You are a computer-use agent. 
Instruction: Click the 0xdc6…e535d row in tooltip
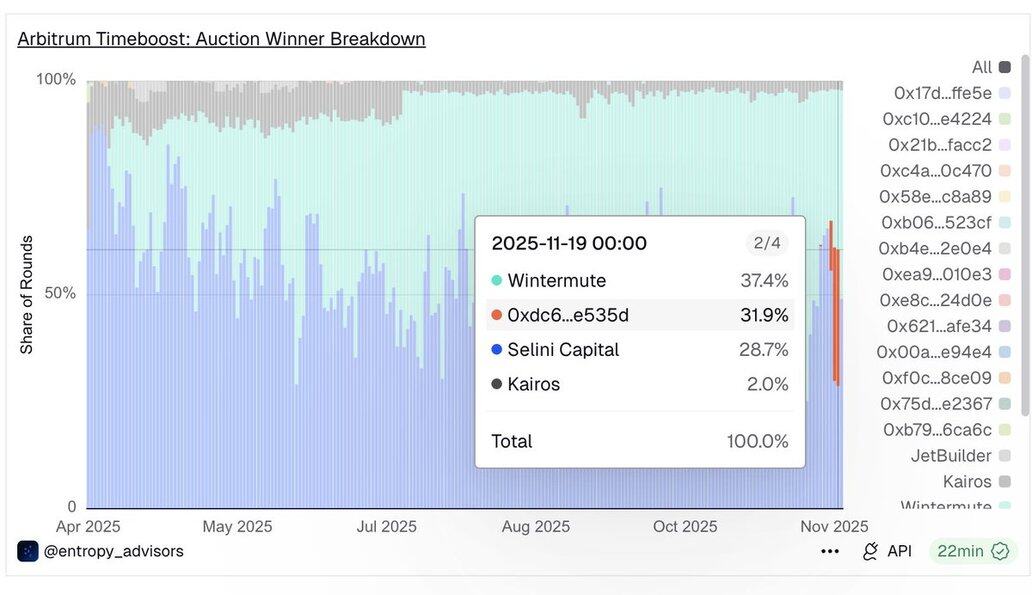[x=640, y=315]
